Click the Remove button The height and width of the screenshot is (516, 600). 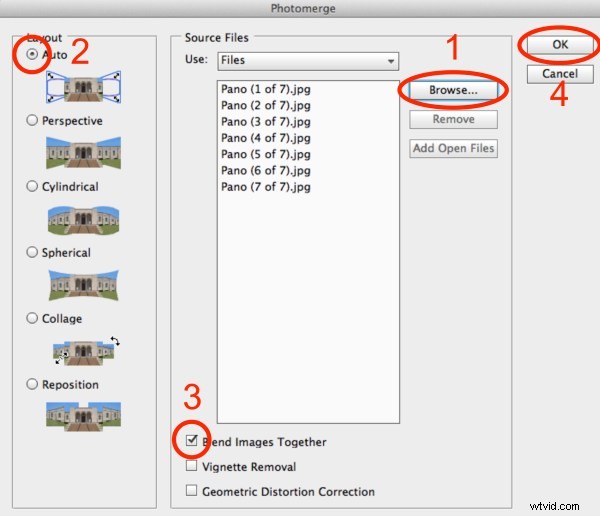453,119
